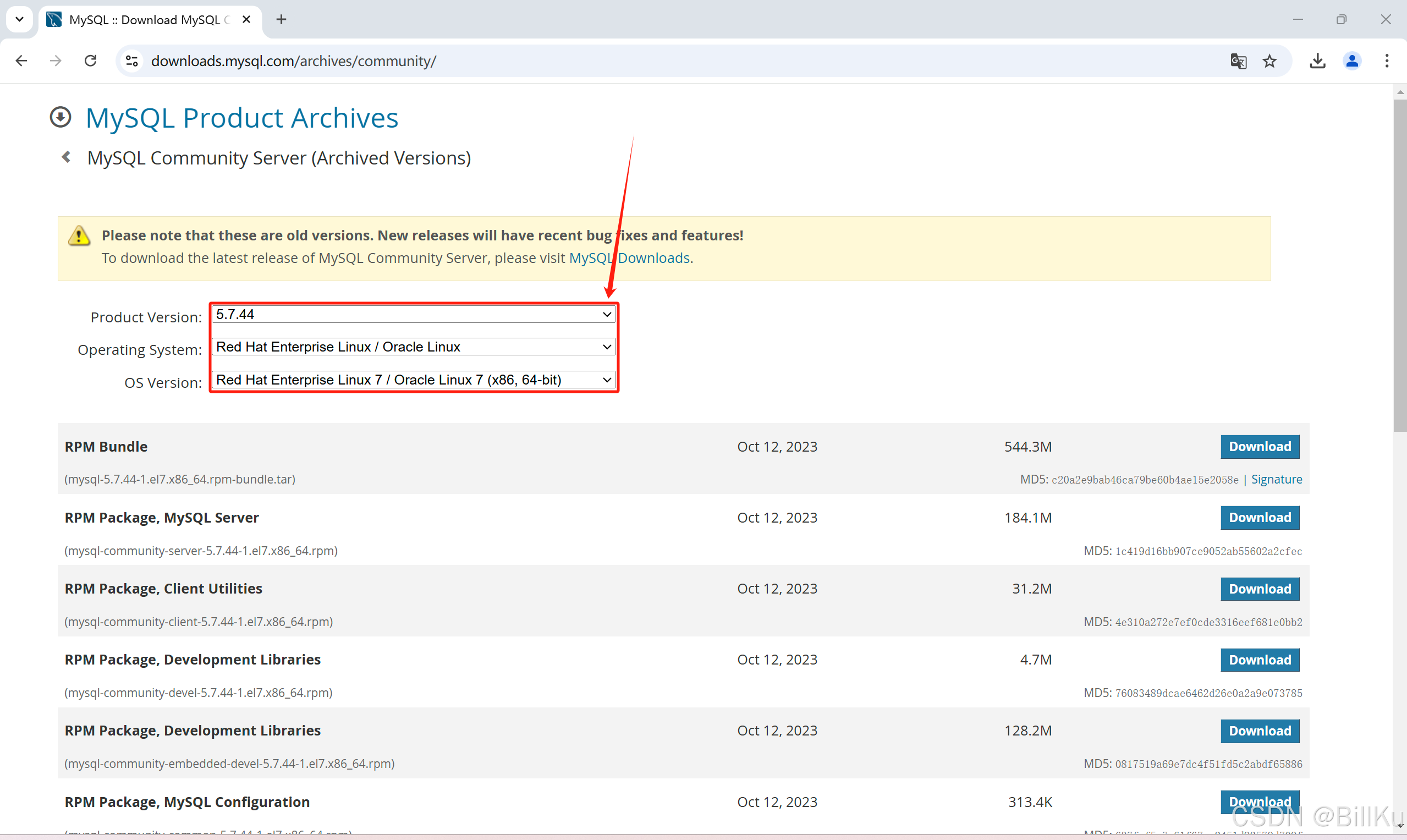Restore the browser window size
The height and width of the screenshot is (840, 1407).
click(1342, 19)
